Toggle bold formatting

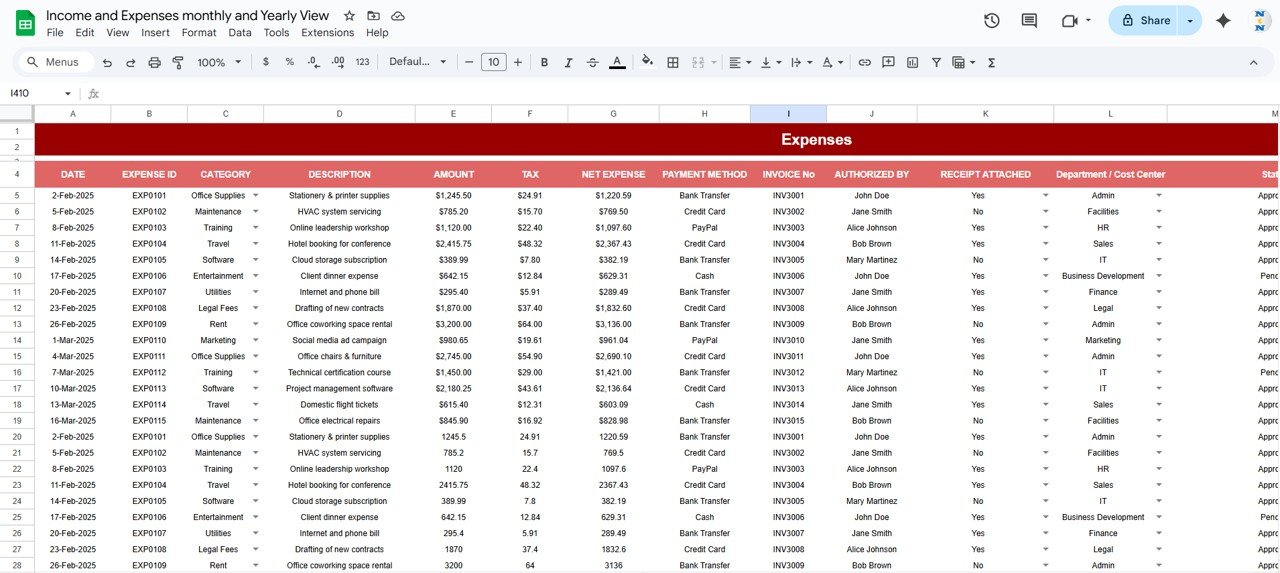coord(544,62)
